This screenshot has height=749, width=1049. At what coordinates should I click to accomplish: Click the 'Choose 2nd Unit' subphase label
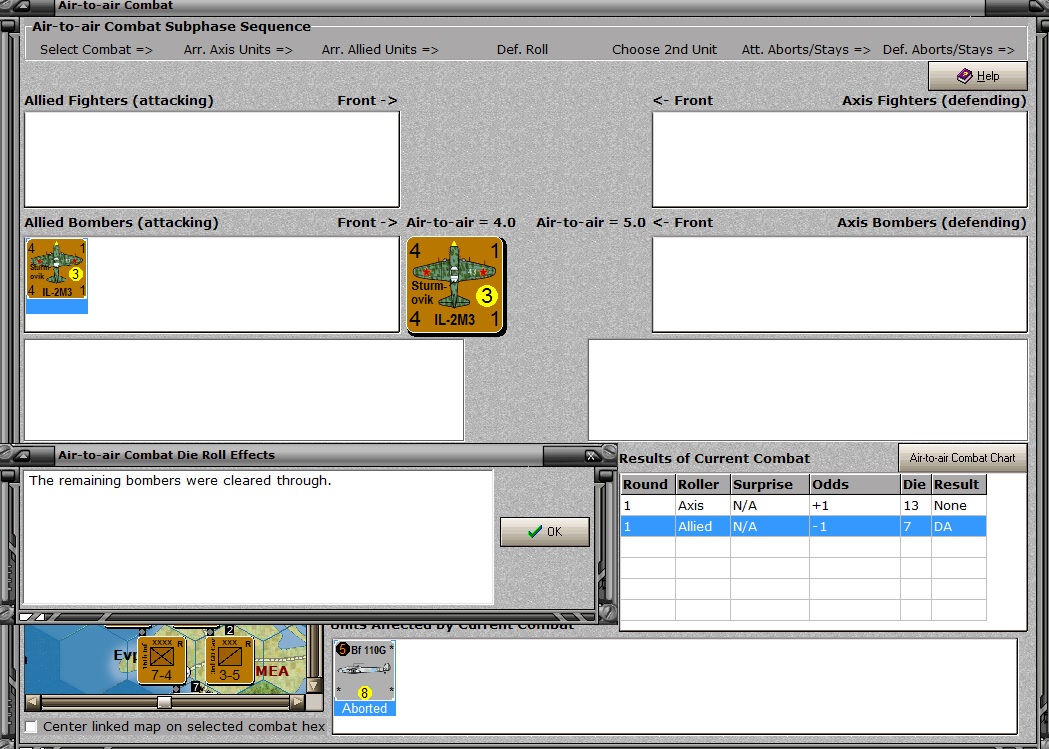pyautogui.click(x=664, y=49)
